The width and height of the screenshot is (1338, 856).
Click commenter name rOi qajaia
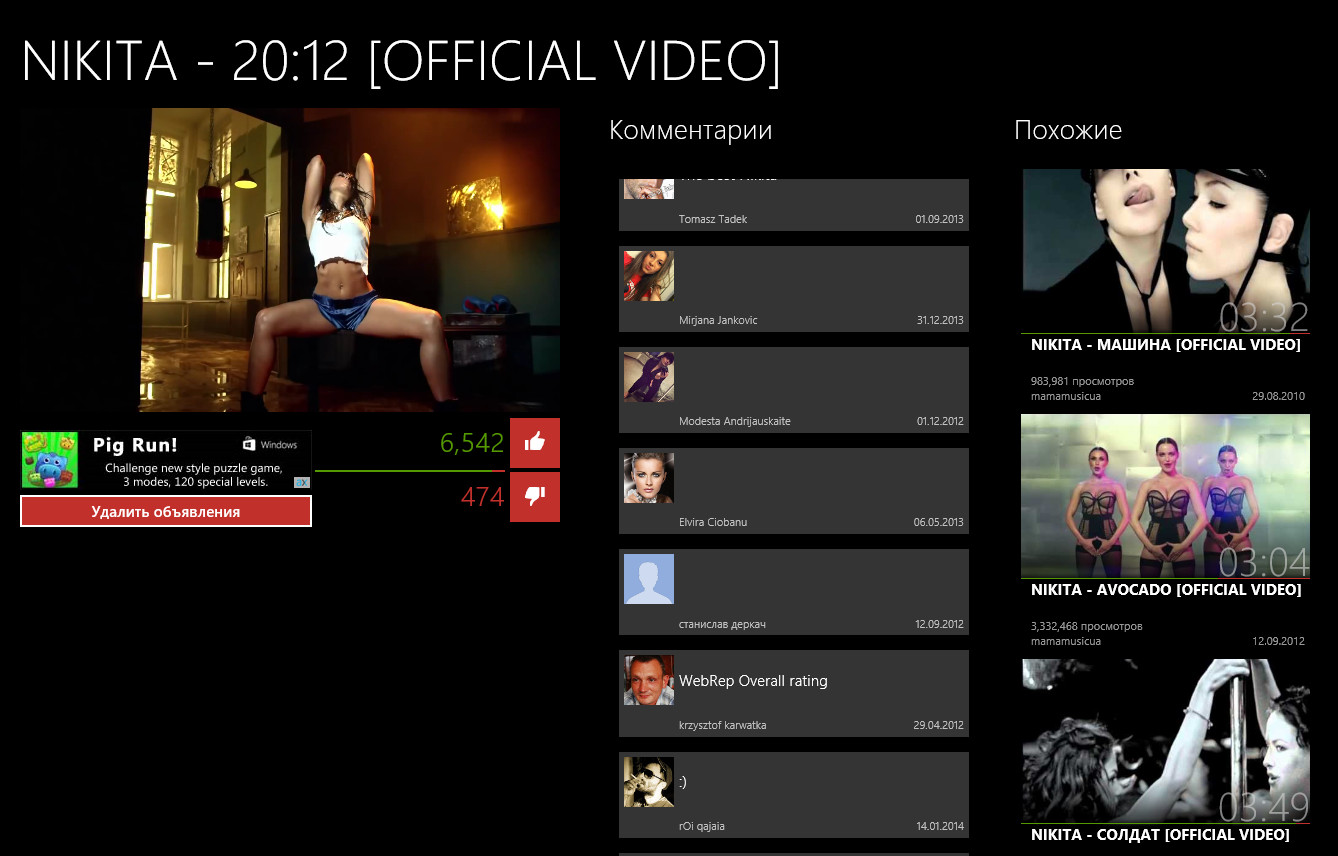(x=702, y=826)
